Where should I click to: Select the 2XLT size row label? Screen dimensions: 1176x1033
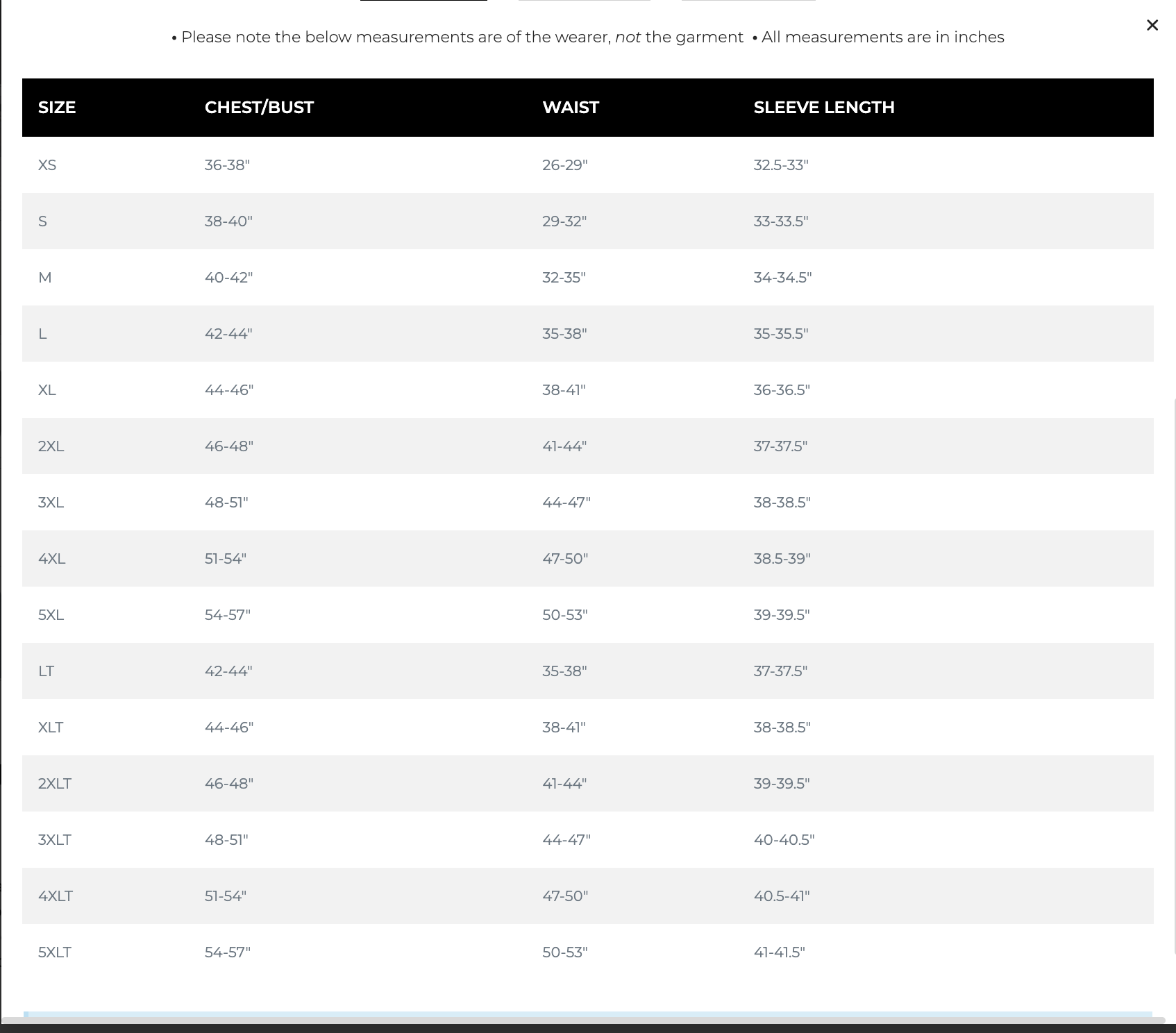(55, 784)
